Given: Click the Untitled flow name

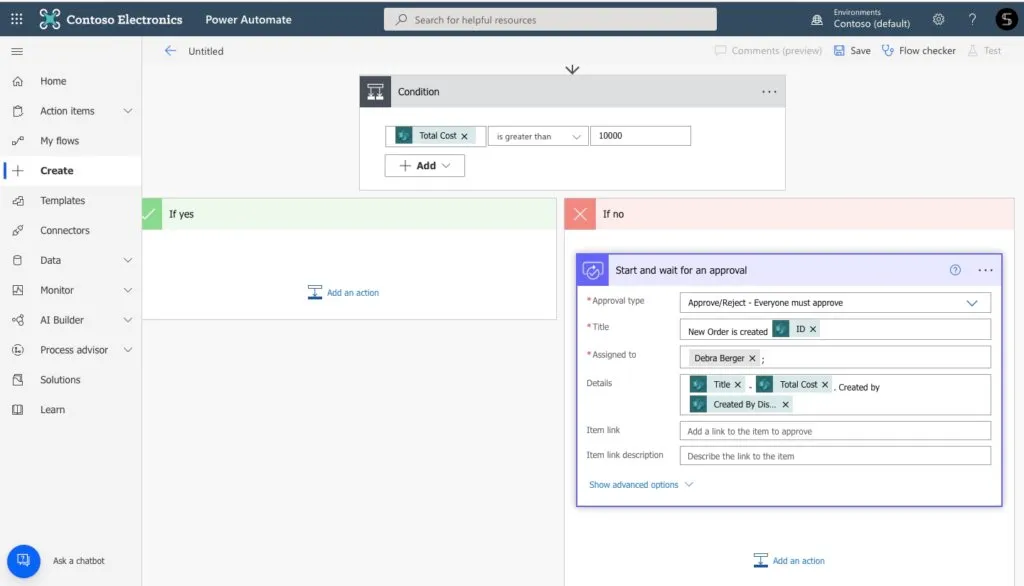Looking at the screenshot, I should [206, 51].
